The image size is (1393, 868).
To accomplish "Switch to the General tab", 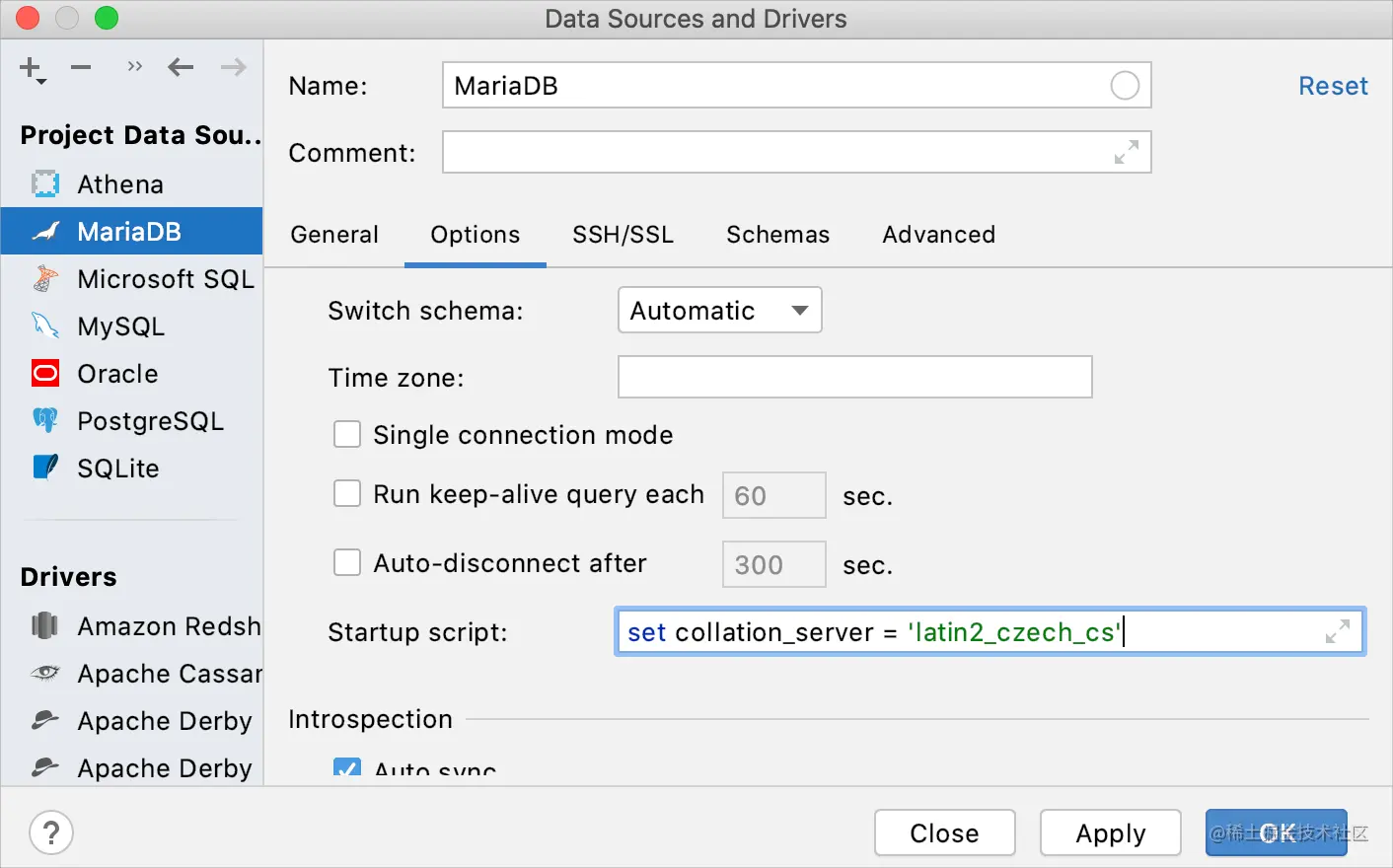I will click(x=334, y=235).
